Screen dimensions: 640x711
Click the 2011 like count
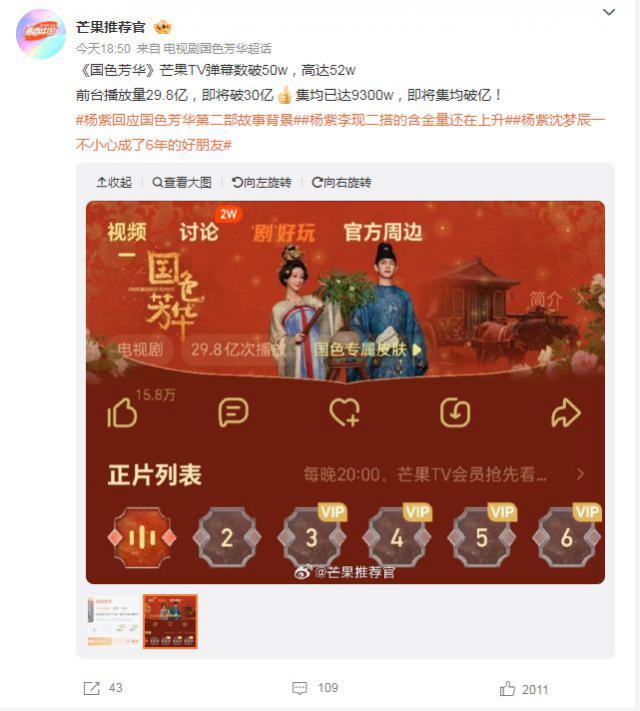[535, 689]
